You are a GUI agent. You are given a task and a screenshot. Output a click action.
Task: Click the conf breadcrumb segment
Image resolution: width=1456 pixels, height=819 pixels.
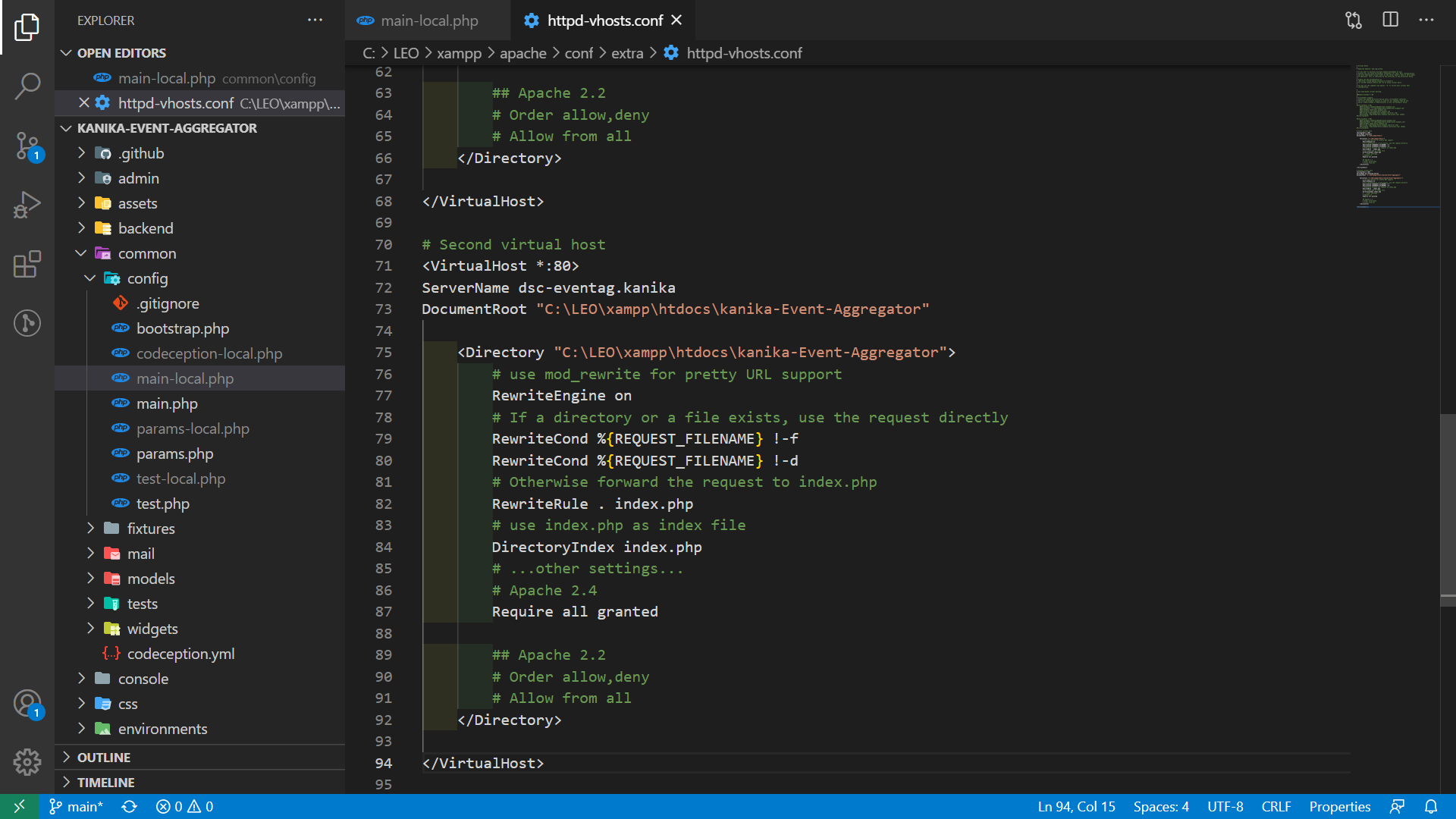pos(579,52)
